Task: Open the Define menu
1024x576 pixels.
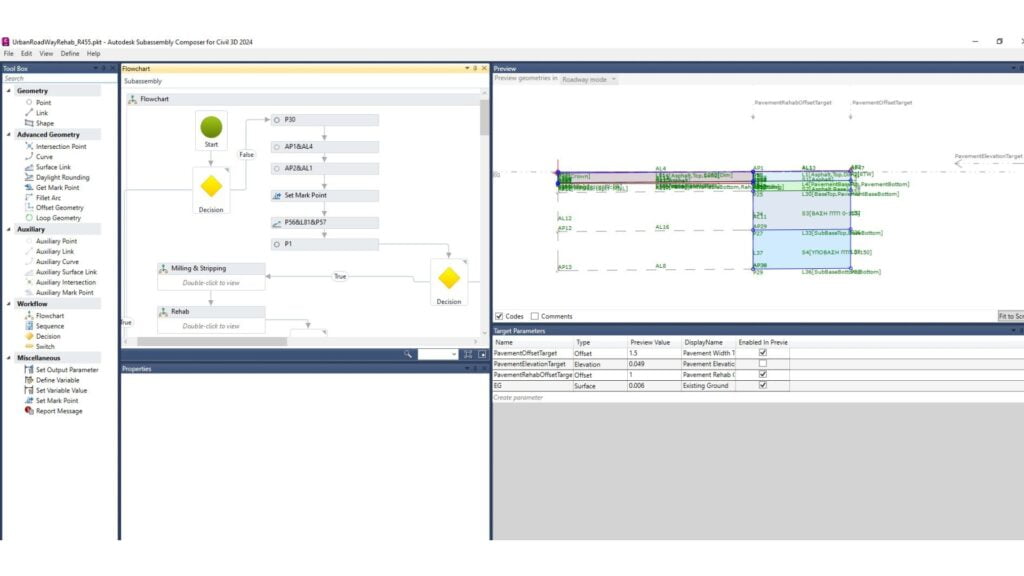Action: coord(70,53)
